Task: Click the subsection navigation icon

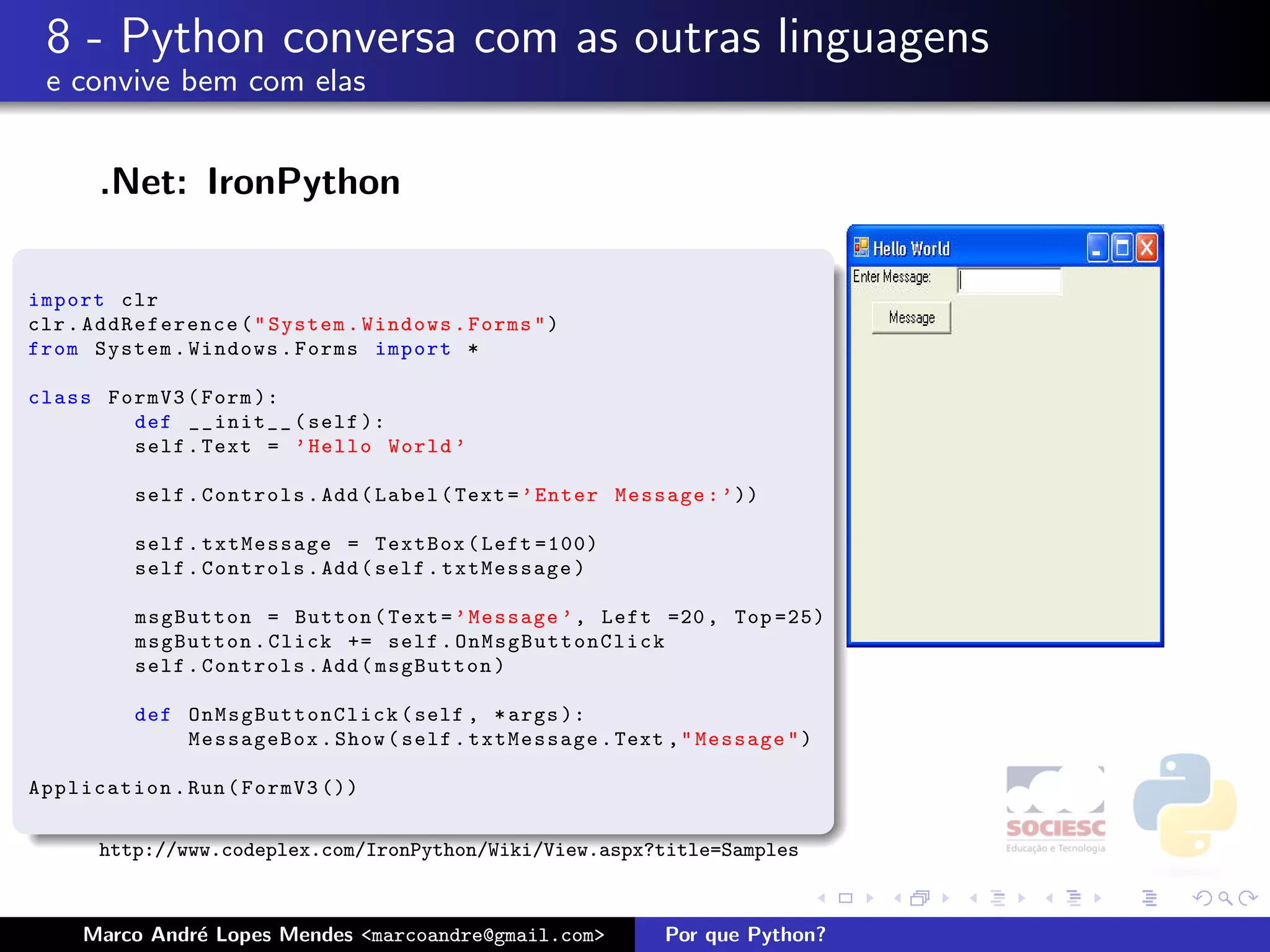Action: 998,898
